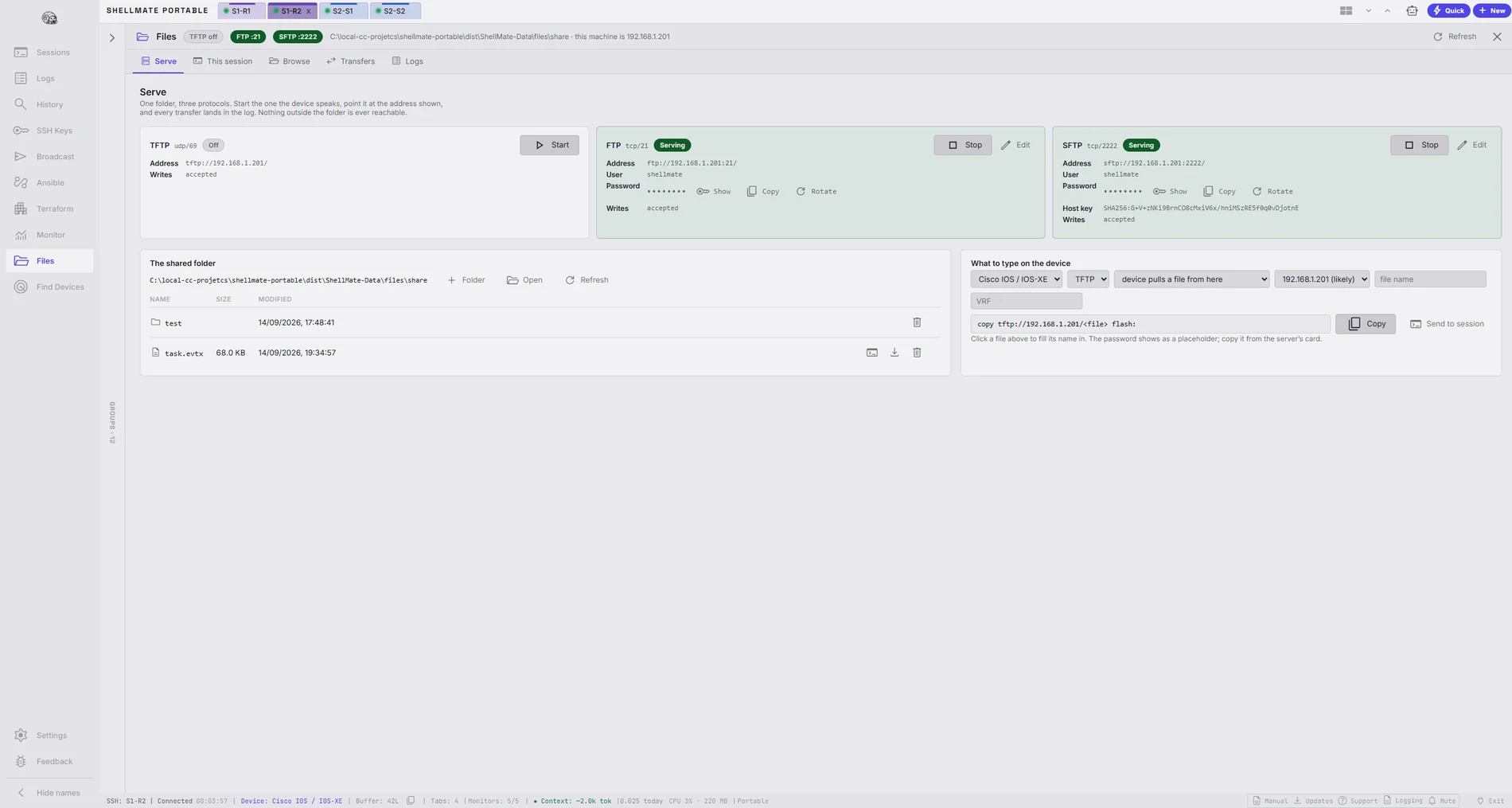Open the TFTP protocol dropdown

[x=1088, y=279]
